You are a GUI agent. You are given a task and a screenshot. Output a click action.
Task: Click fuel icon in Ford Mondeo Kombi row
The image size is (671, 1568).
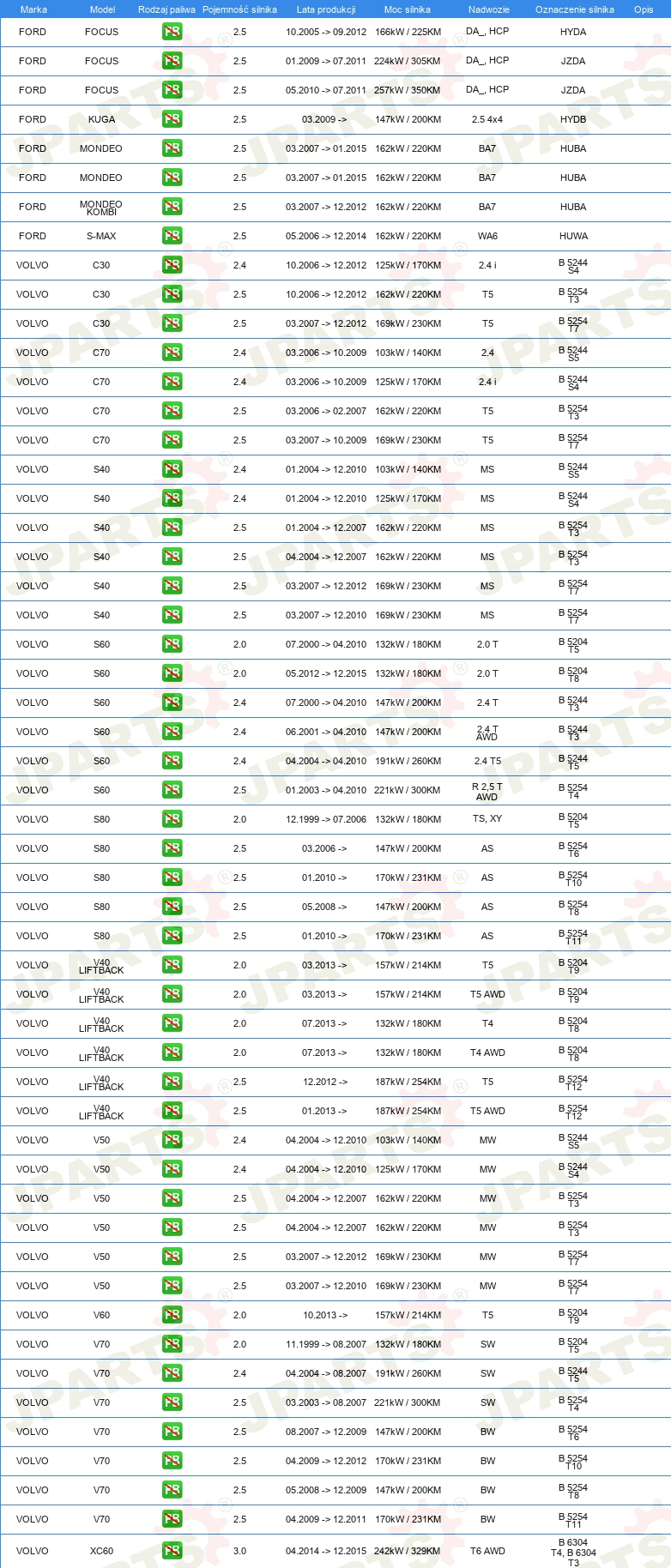coord(172,207)
